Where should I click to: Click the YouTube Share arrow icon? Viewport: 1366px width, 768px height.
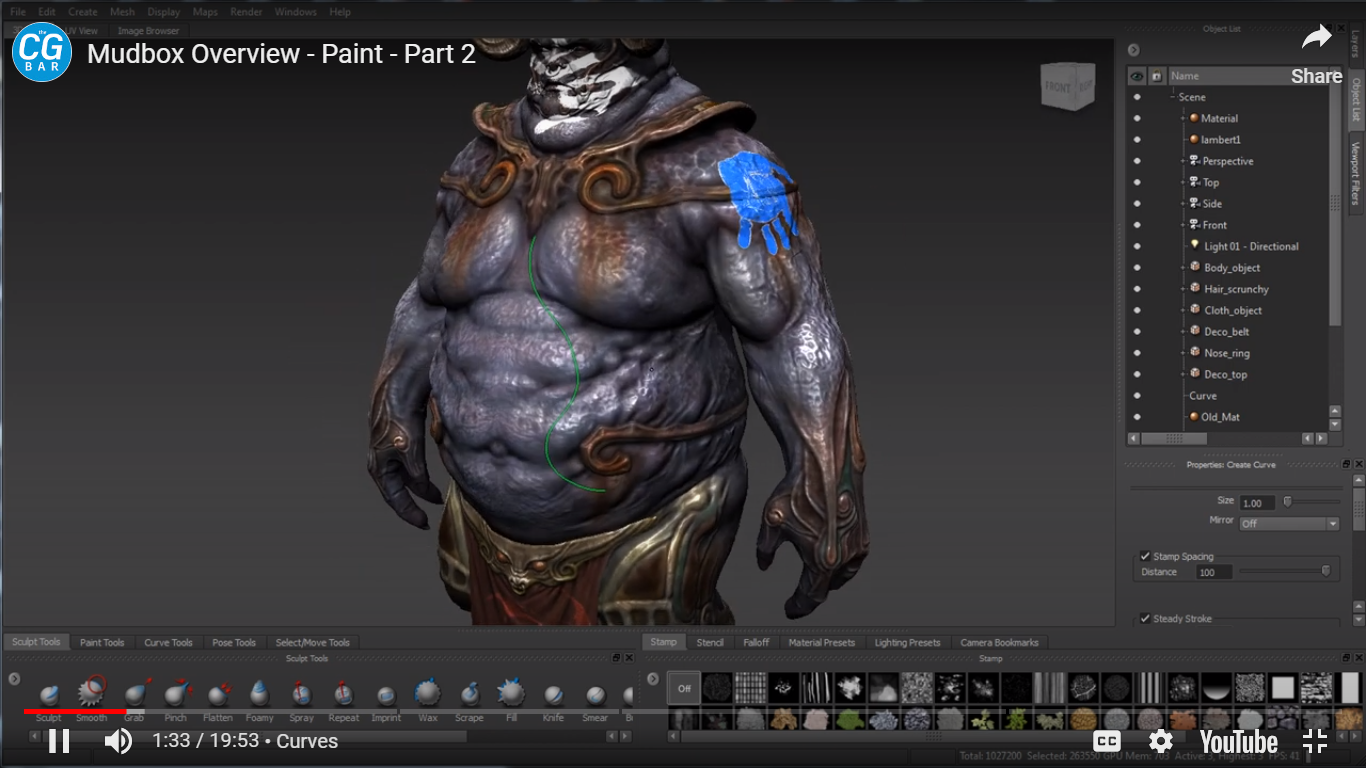pos(1316,38)
